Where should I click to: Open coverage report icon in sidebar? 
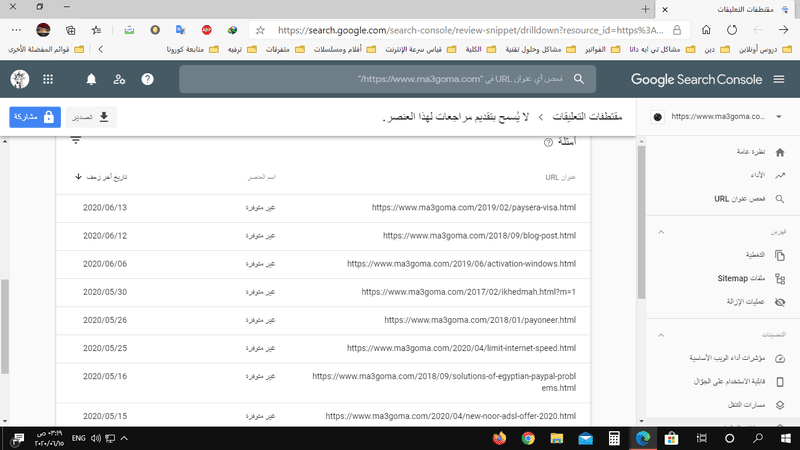pyautogui.click(x=780, y=255)
